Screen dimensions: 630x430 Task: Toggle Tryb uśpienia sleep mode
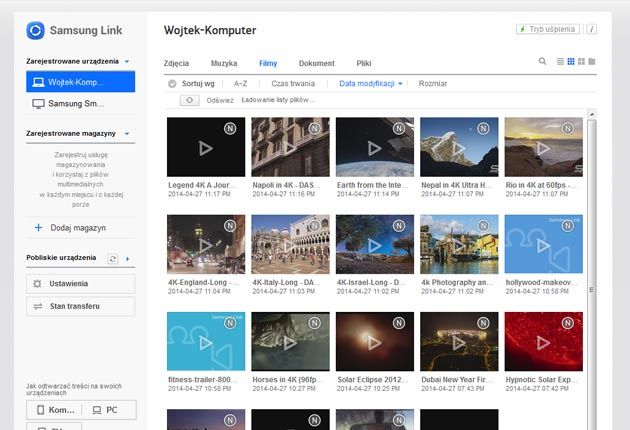pos(548,29)
